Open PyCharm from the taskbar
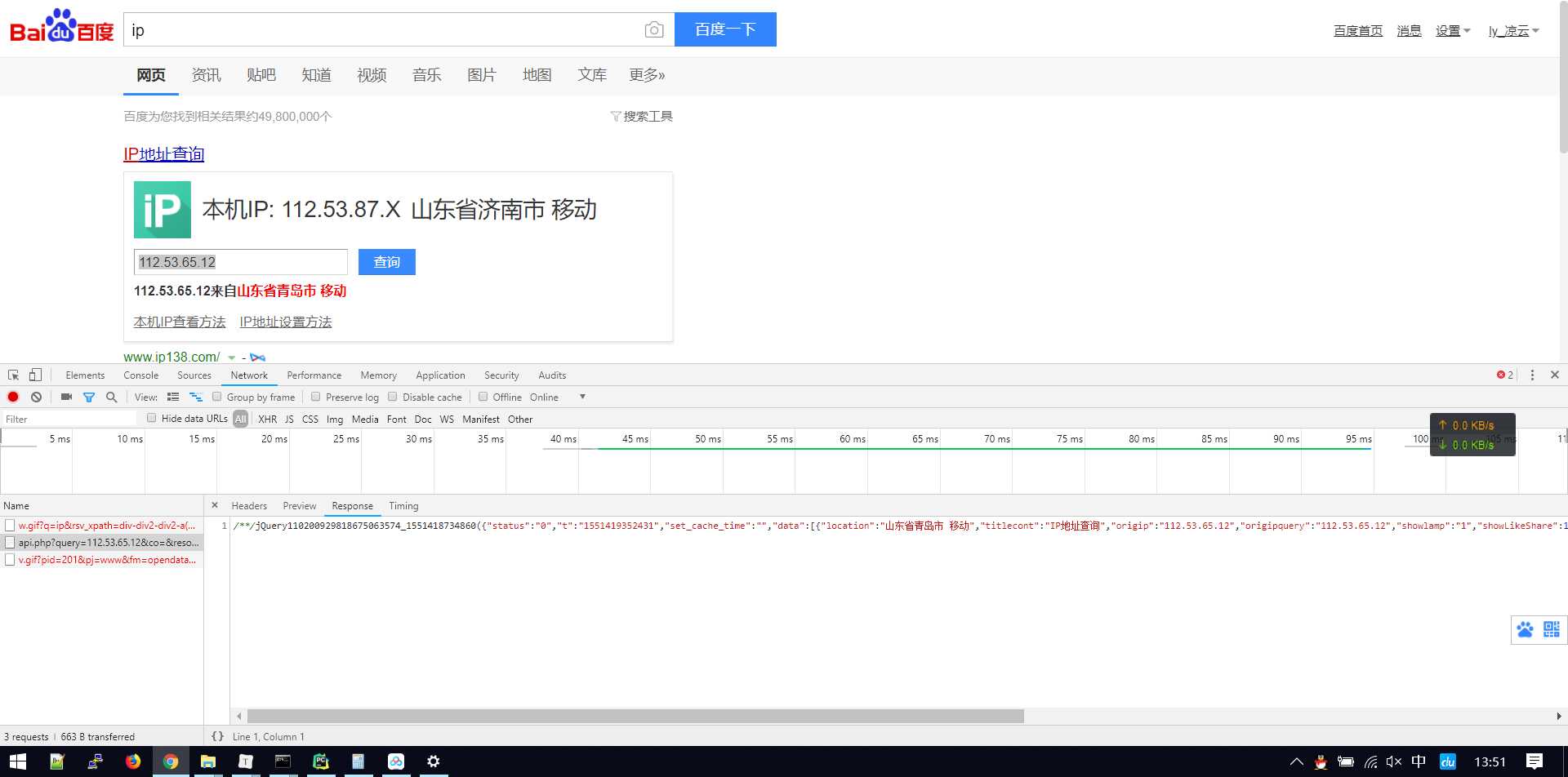This screenshot has width=1568, height=777. click(321, 761)
